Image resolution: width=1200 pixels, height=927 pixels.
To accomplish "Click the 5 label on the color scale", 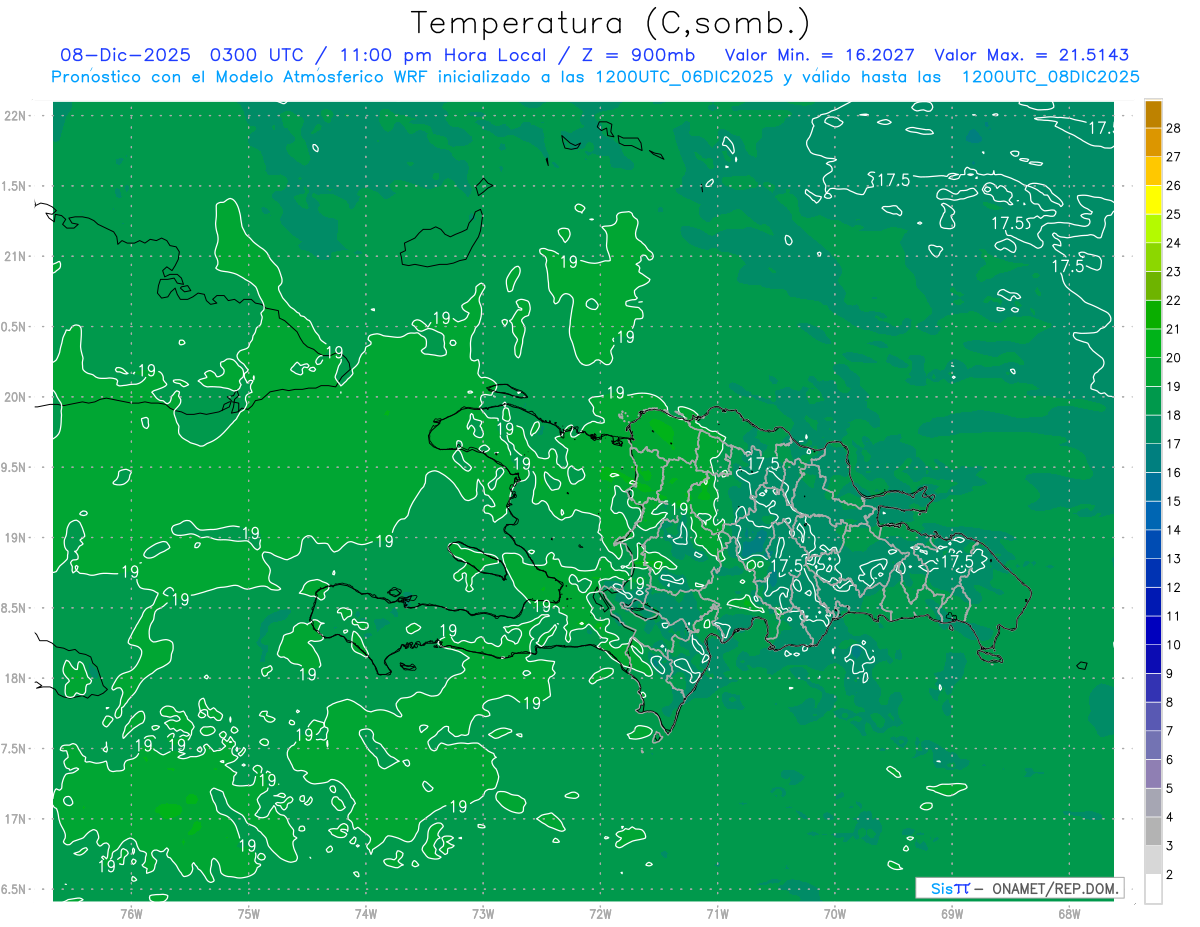I will pos(1171,789).
